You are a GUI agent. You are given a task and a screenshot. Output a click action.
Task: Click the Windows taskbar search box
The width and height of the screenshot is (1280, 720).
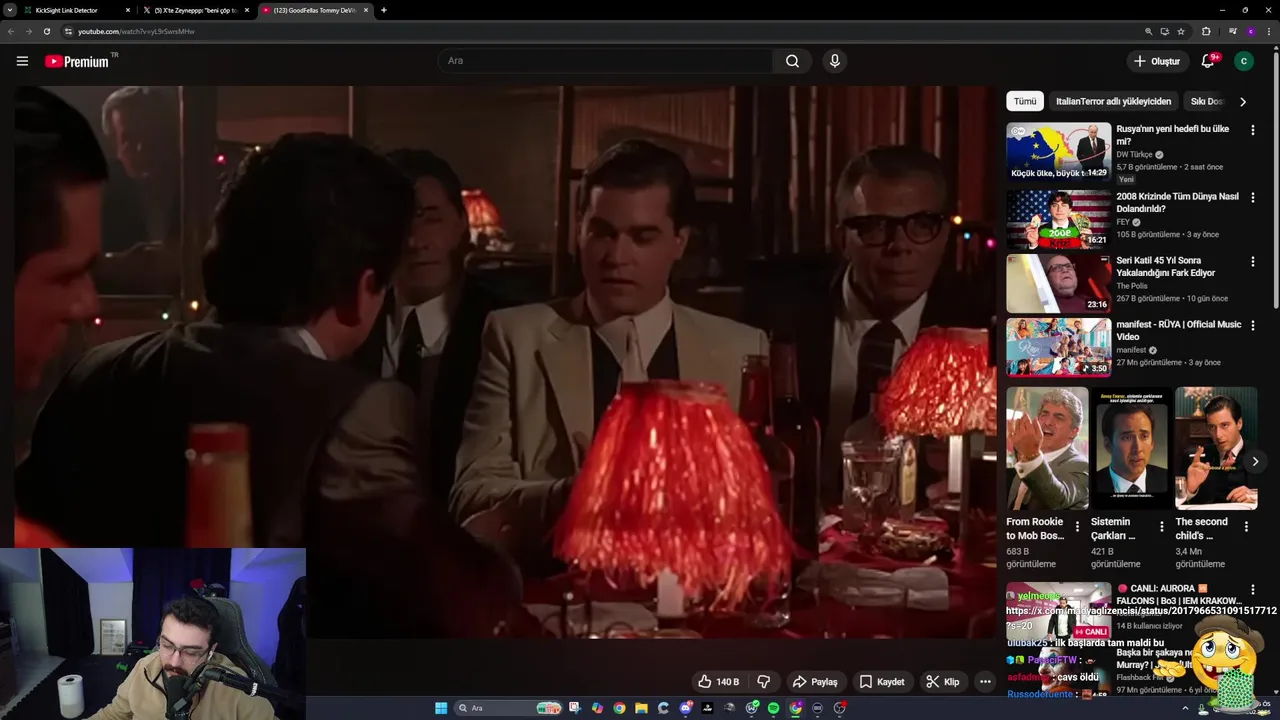(508, 708)
